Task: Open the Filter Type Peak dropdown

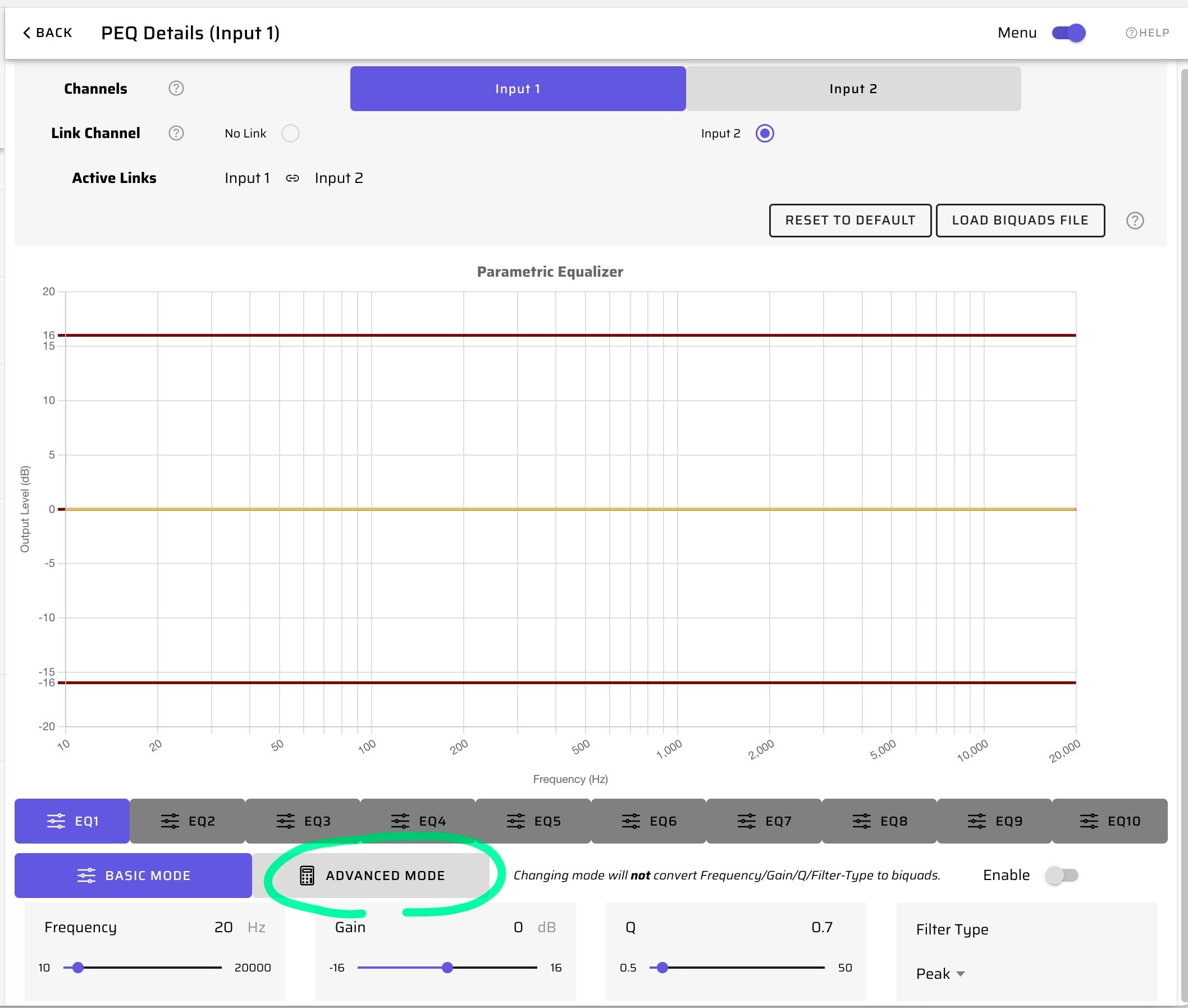Action: [940, 974]
